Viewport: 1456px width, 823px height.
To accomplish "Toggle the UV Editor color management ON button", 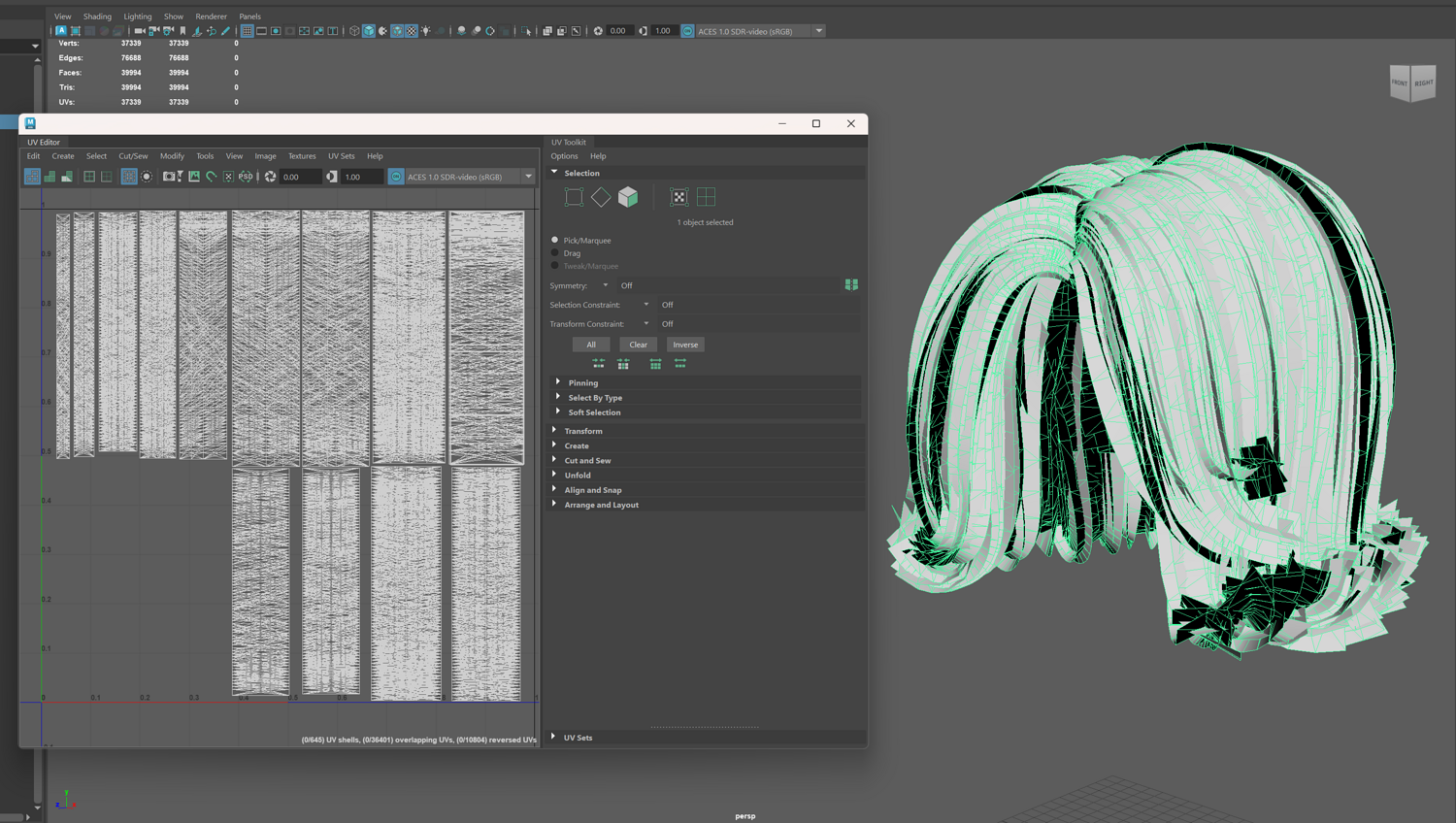I will click(396, 177).
